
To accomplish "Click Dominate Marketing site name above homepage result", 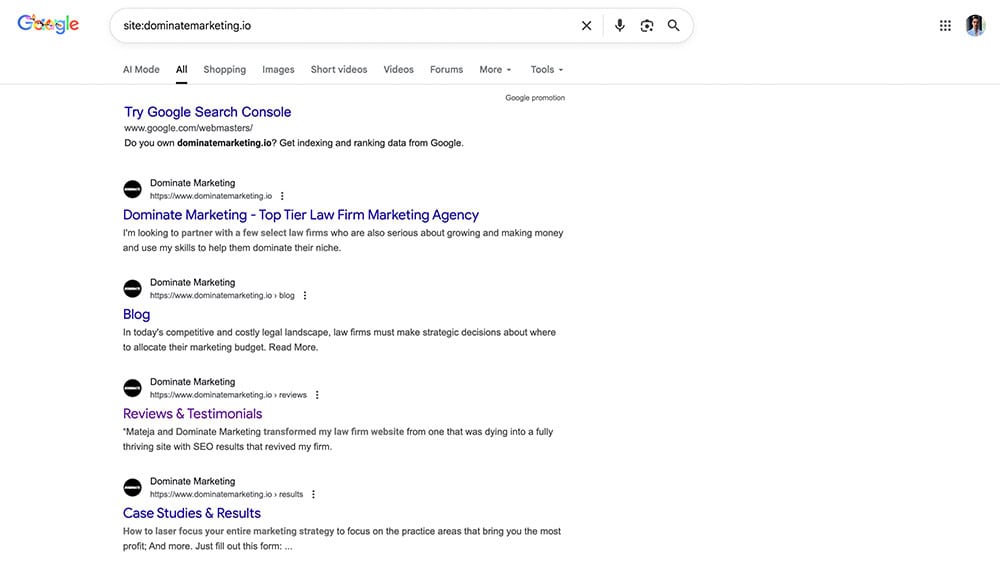I will pos(193,183).
